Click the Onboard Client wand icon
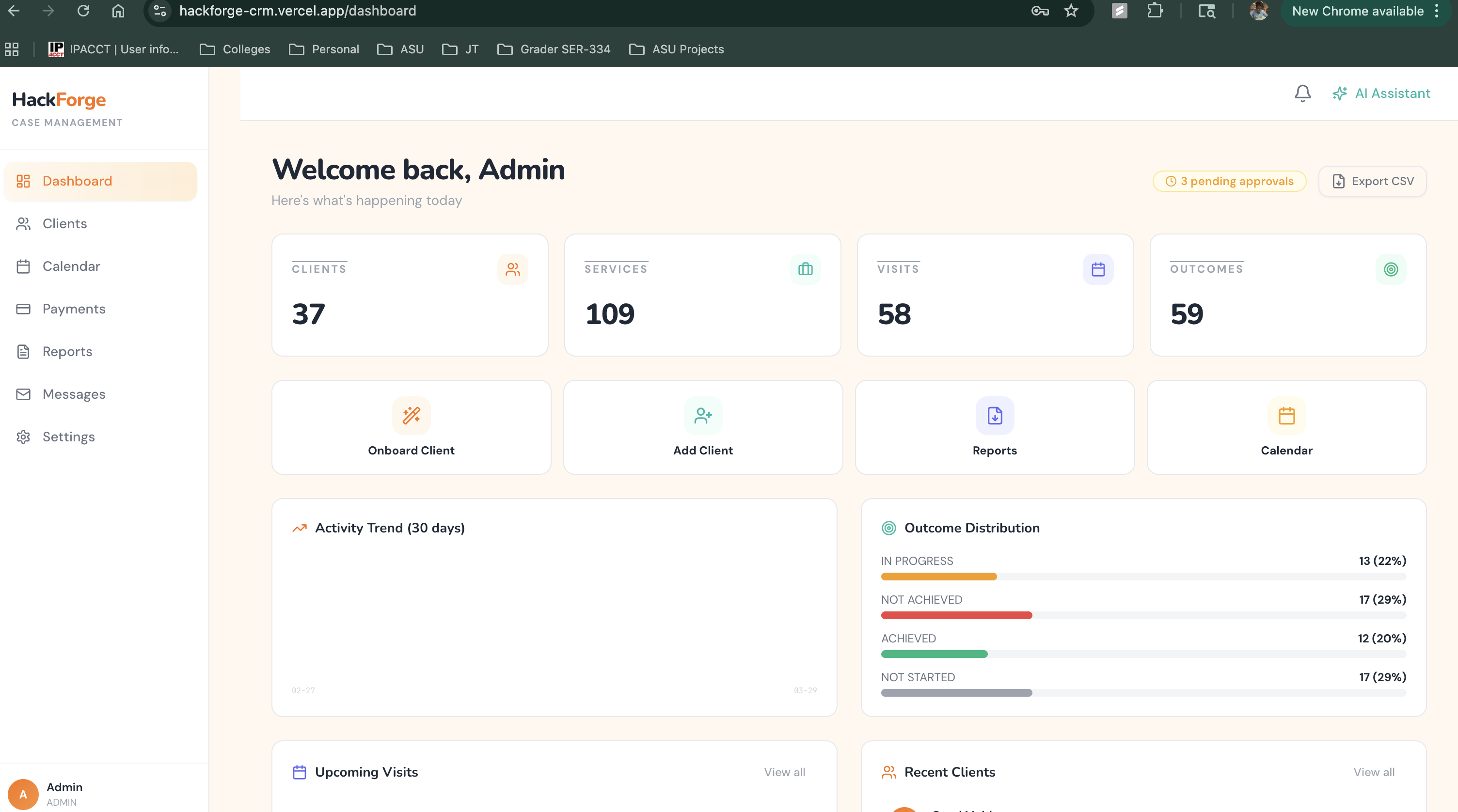1458x812 pixels. click(x=411, y=415)
